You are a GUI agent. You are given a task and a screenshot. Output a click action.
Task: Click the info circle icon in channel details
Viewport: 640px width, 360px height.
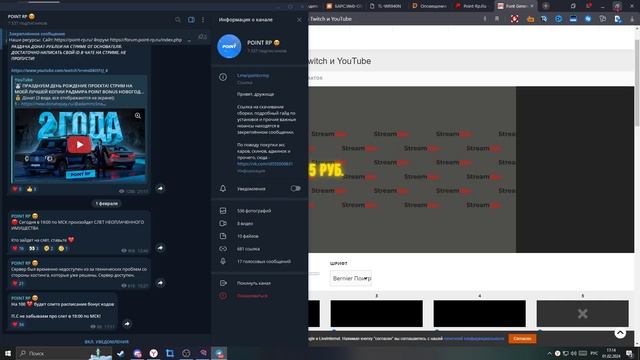pos(223,77)
